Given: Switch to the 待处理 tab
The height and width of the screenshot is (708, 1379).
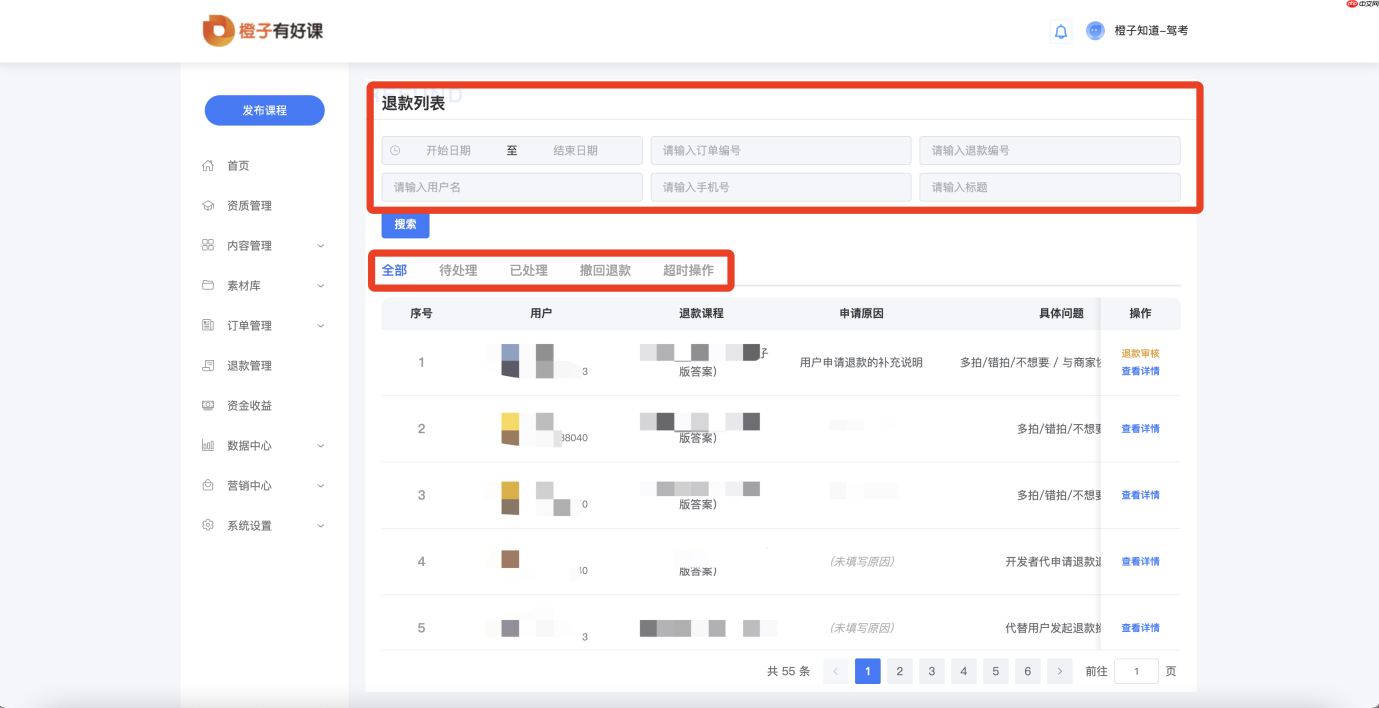Looking at the screenshot, I should point(458,270).
